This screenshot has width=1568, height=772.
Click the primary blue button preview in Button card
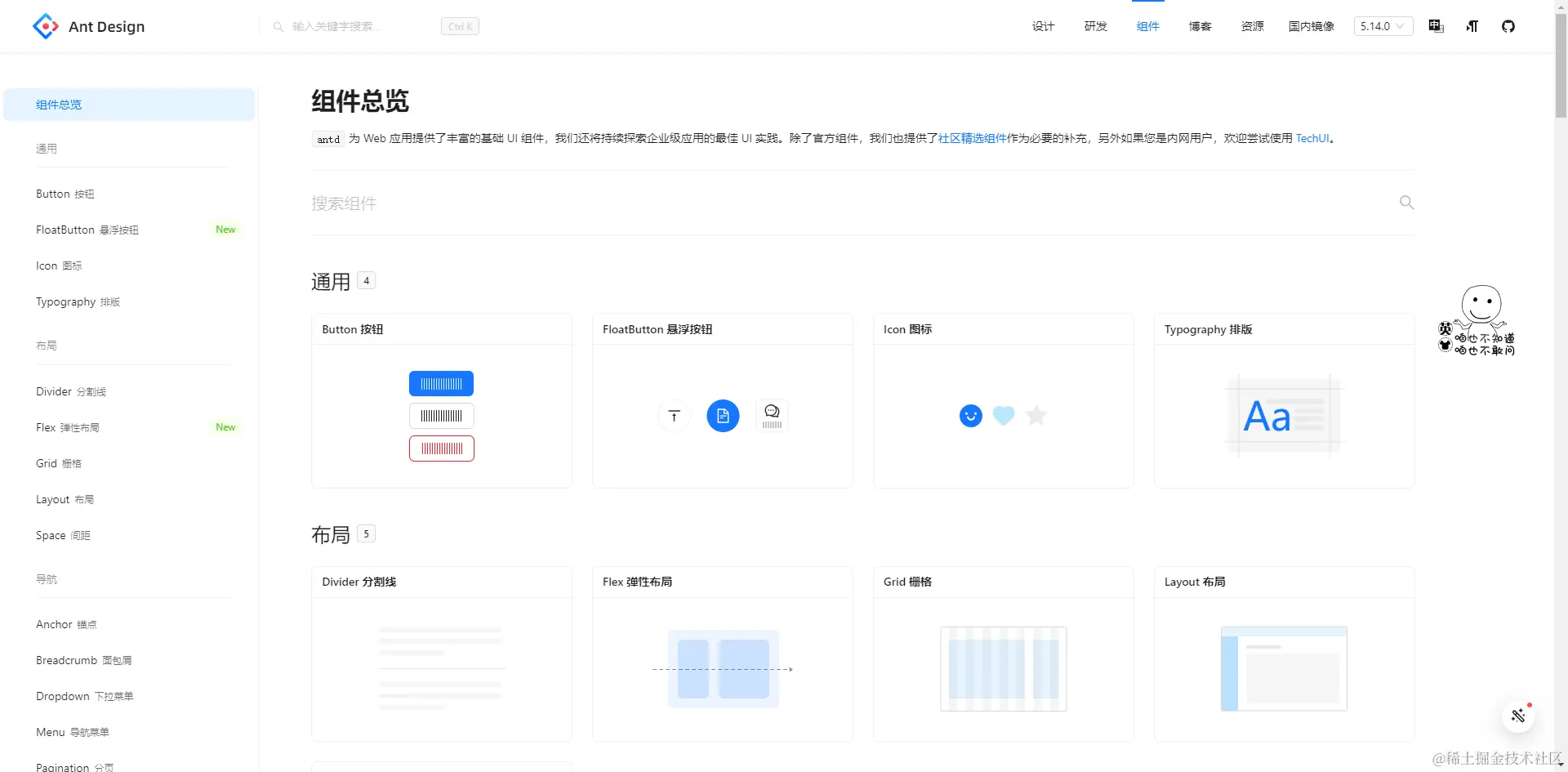[441, 383]
